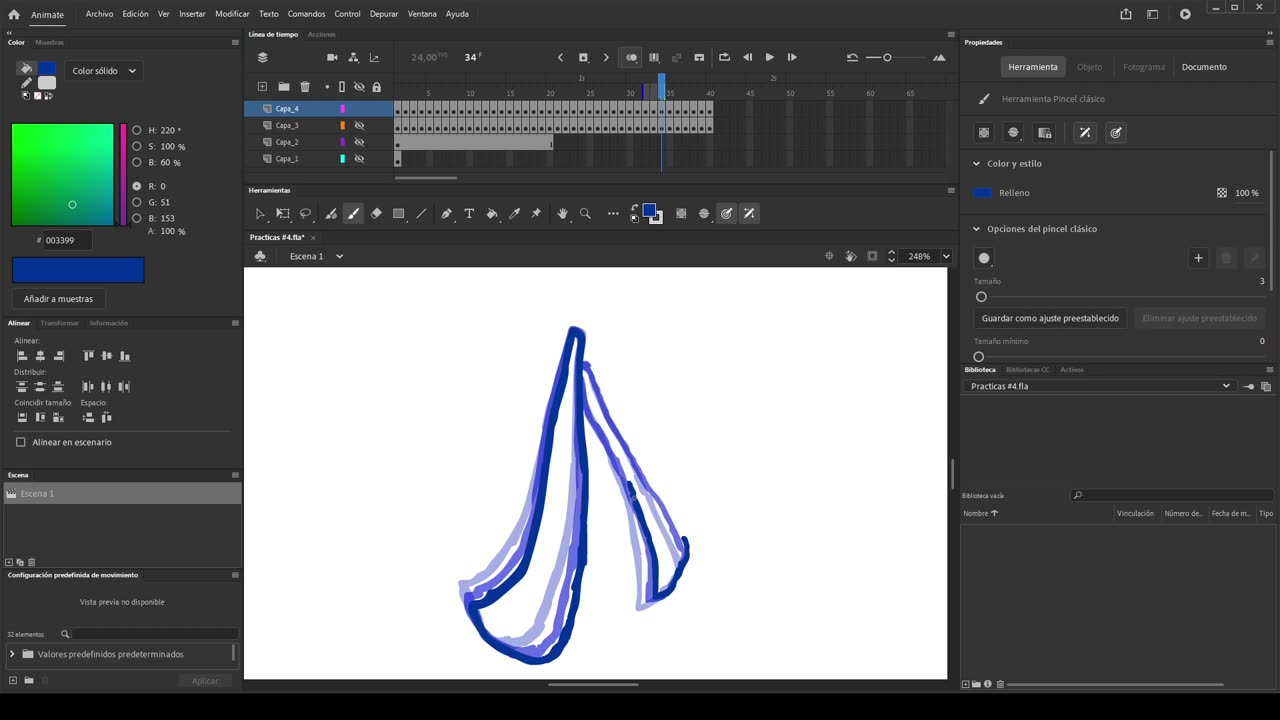1280x720 pixels.
Task: Click the add brush preset plus button
Action: pyautogui.click(x=1198, y=258)
